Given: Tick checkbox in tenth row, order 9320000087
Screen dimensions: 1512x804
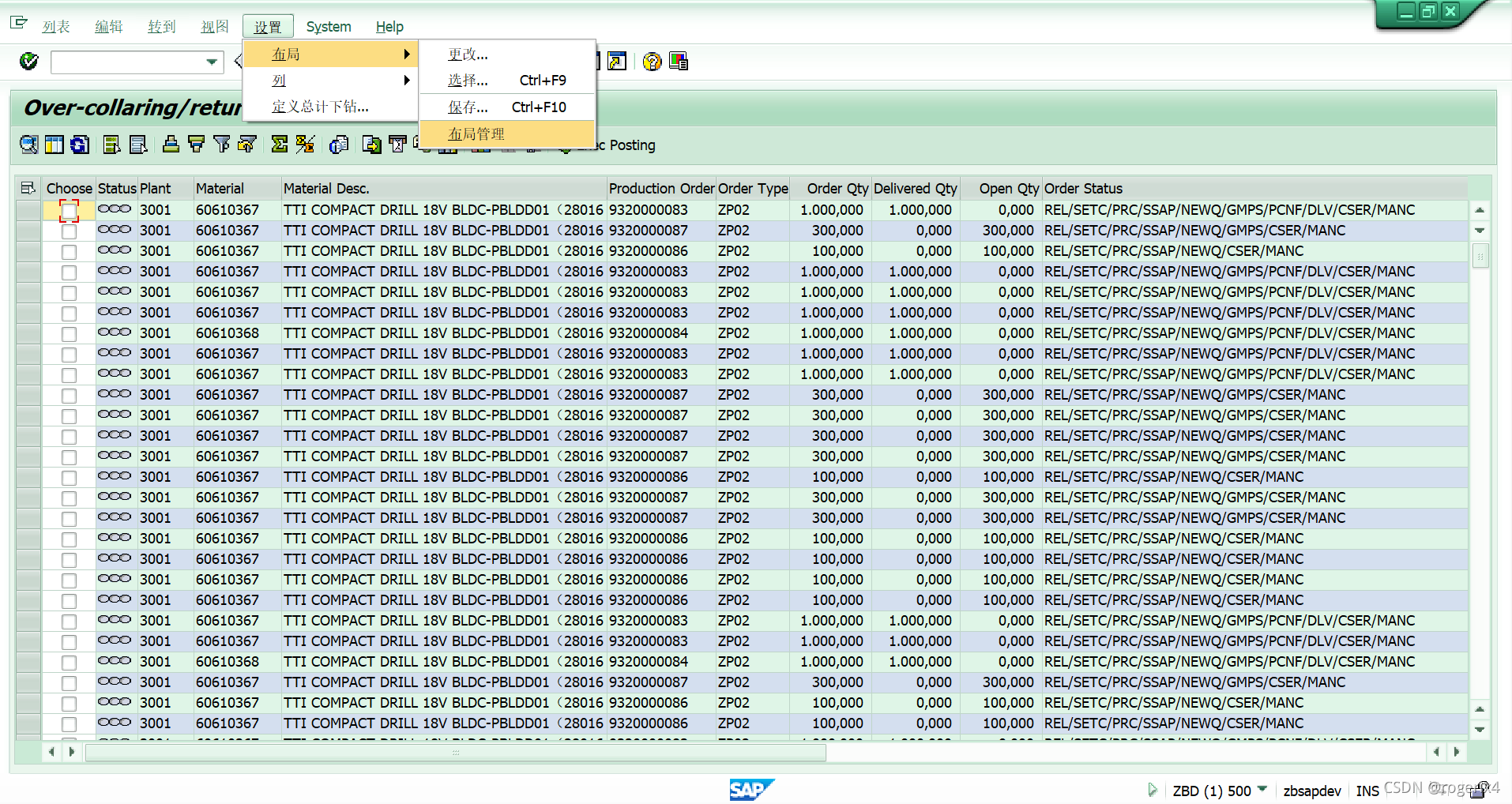Looking at the screenshot, I should click(x=70, y=396).
